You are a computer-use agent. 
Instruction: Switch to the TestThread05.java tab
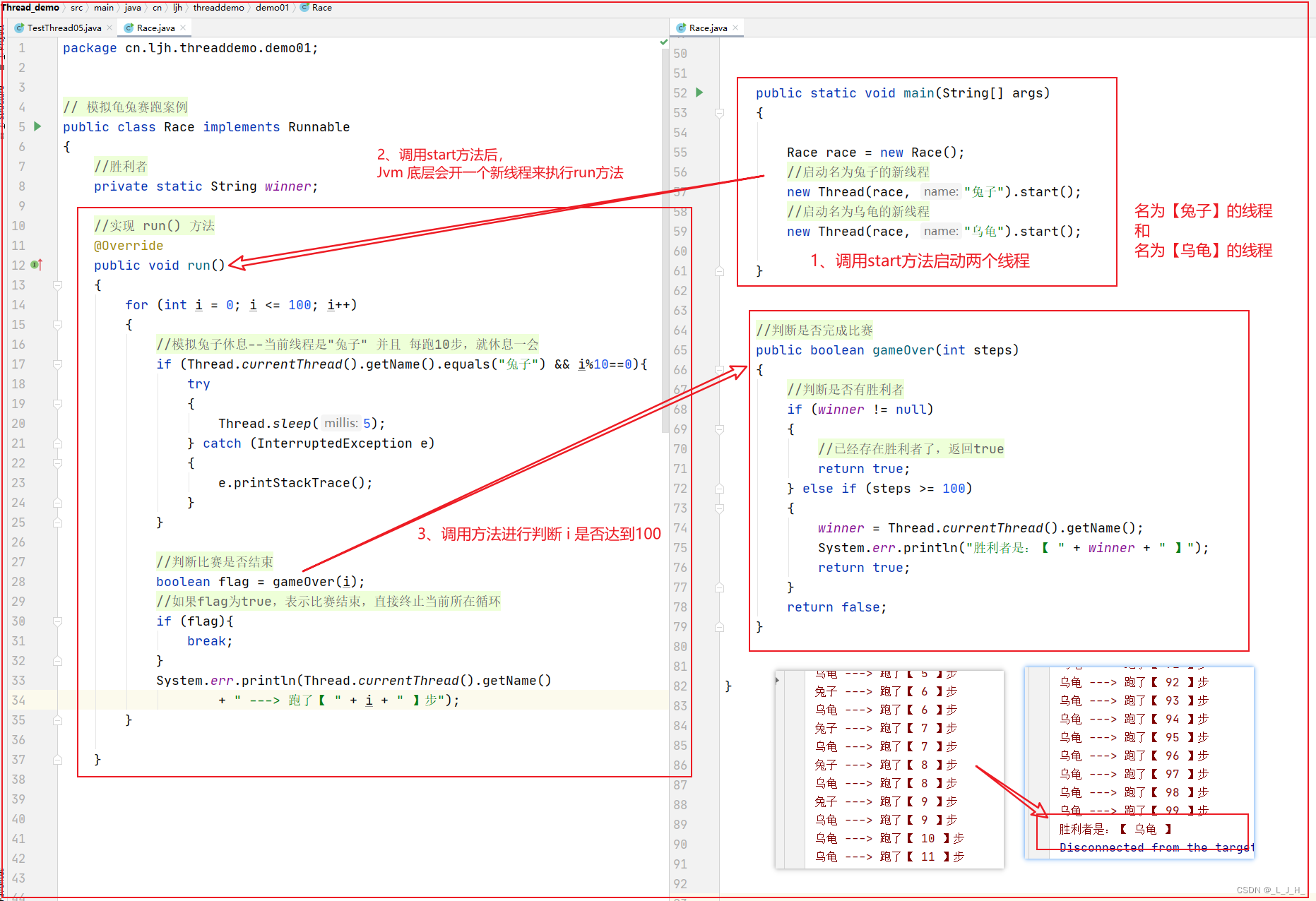coord(64,28)
